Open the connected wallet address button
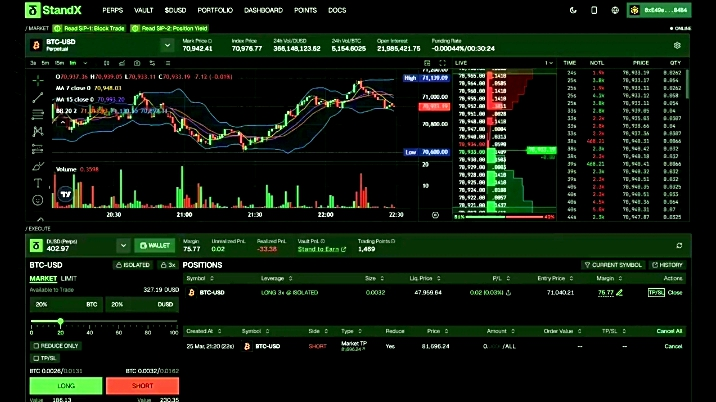The width and height of the screenshot is (716, 402). [x=659, y=10]
